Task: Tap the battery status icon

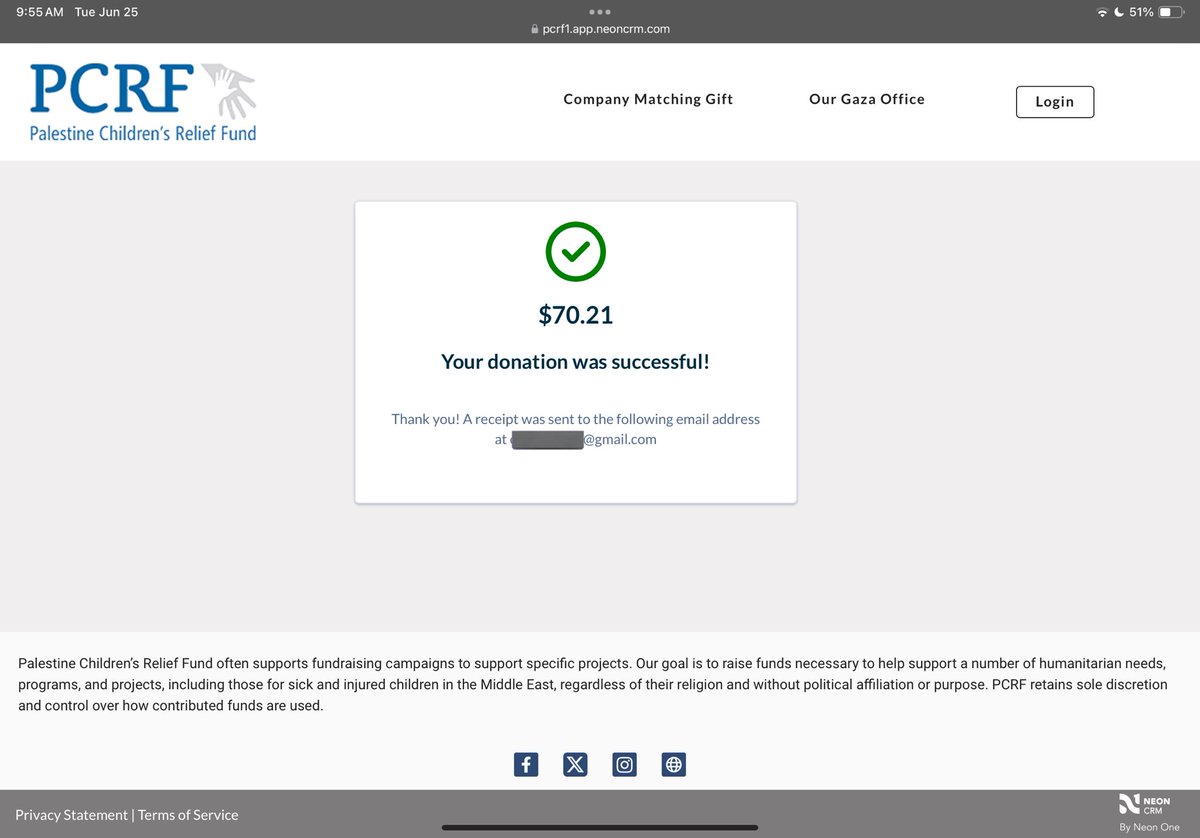Action: pos(1171,12)
